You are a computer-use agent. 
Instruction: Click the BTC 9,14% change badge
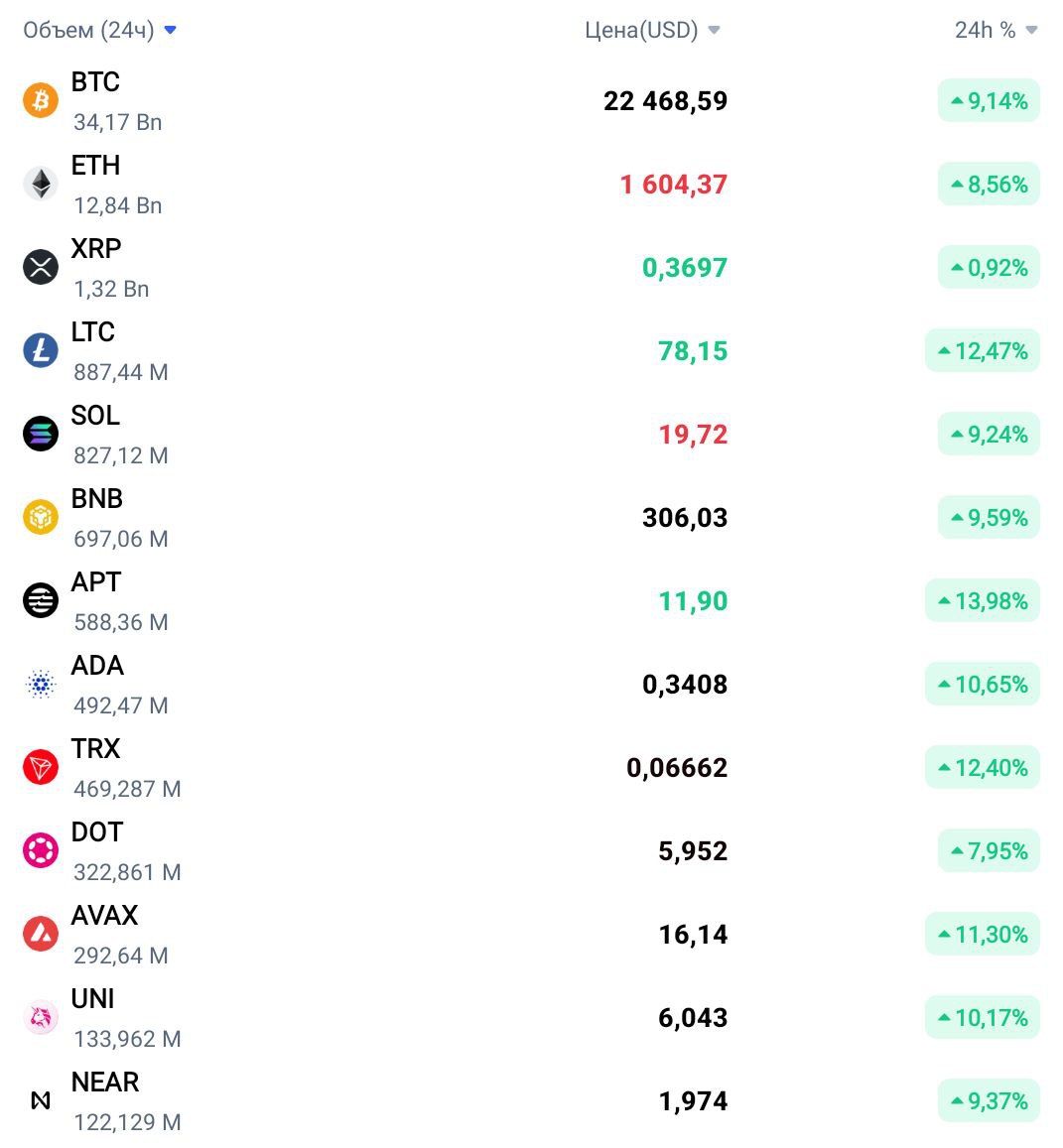pyautogui.click(x=989, y=100)
